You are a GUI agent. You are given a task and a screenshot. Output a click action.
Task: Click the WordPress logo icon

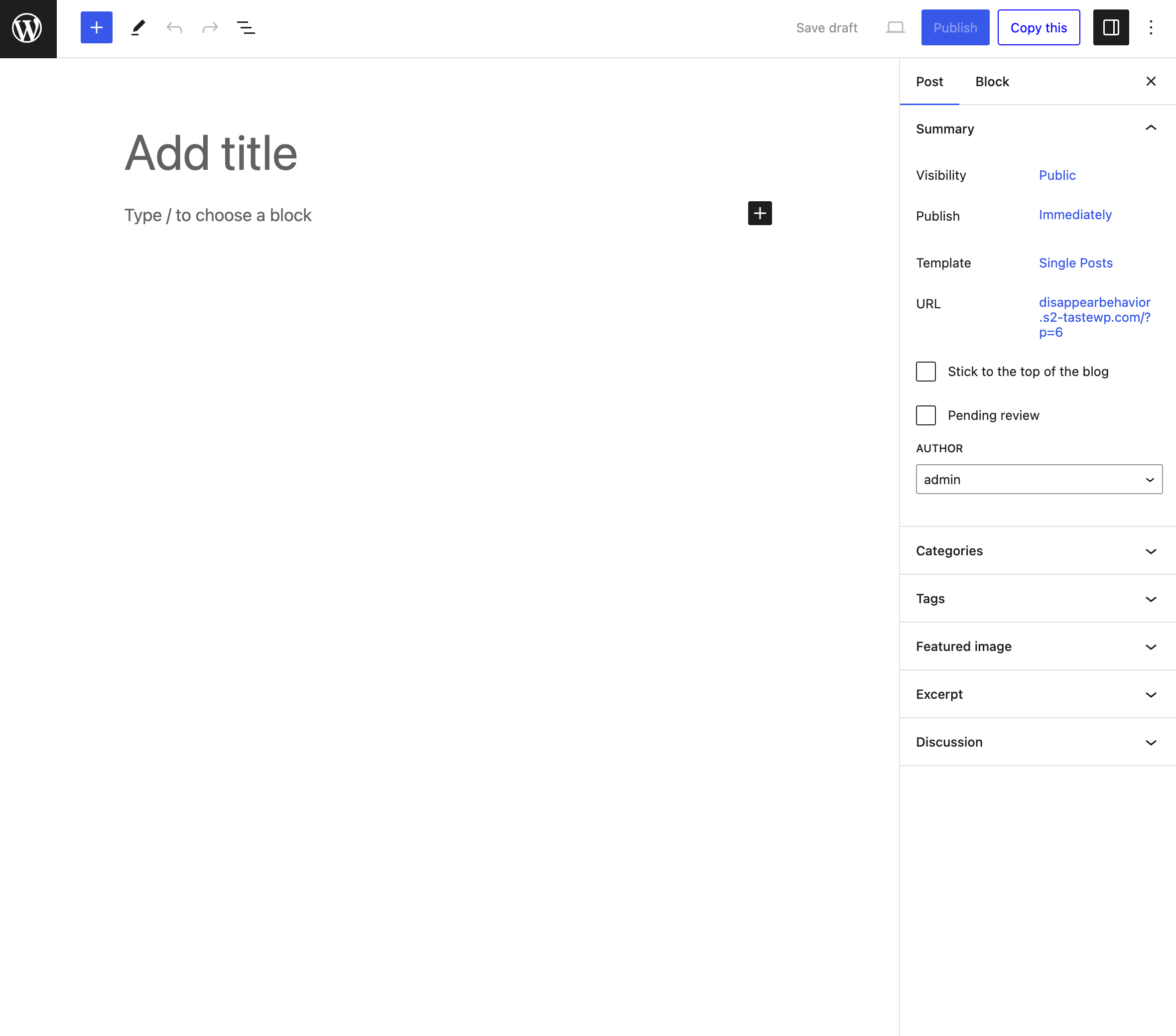(27, 28)
